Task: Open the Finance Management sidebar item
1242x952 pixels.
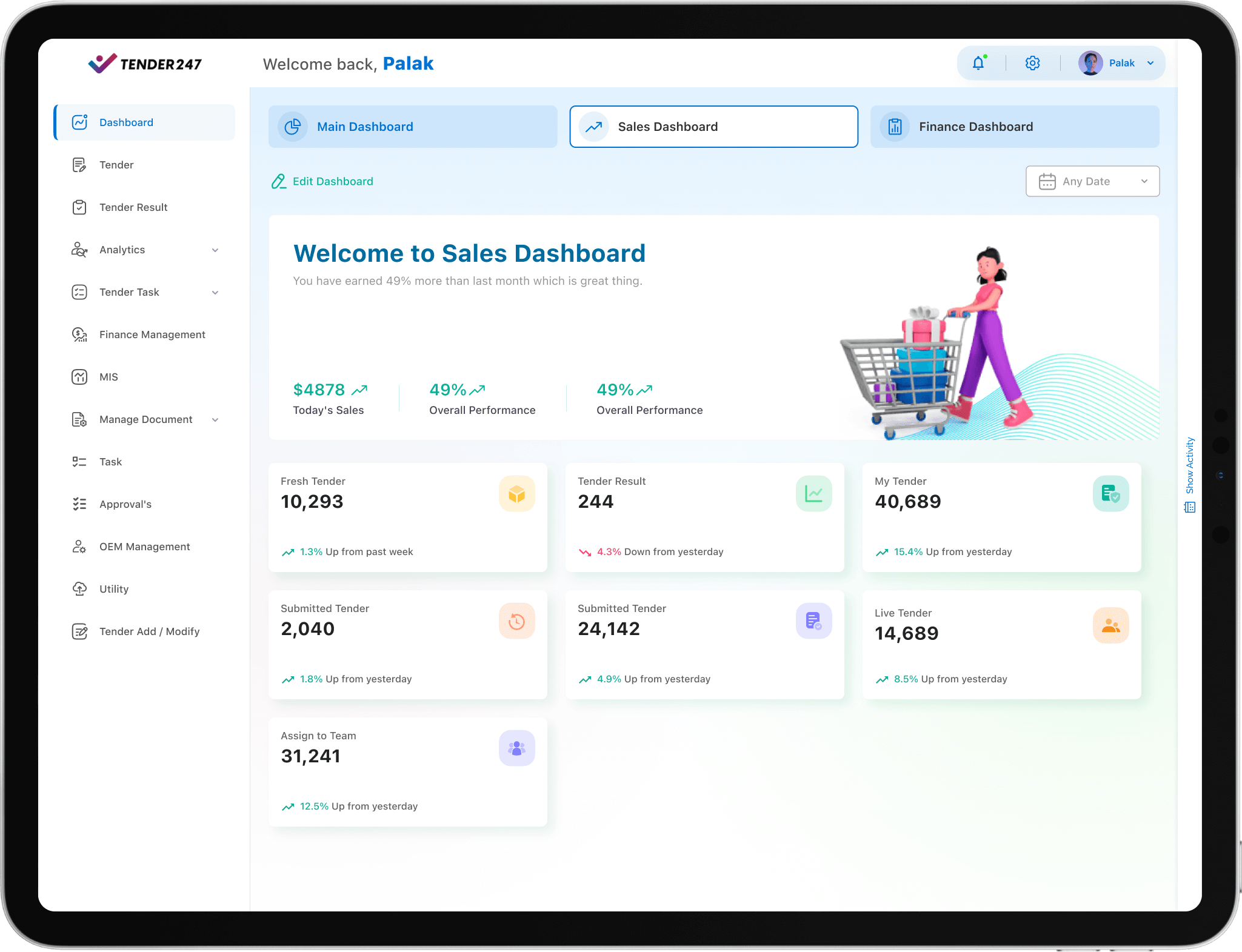Action: (x=152, y=335)
